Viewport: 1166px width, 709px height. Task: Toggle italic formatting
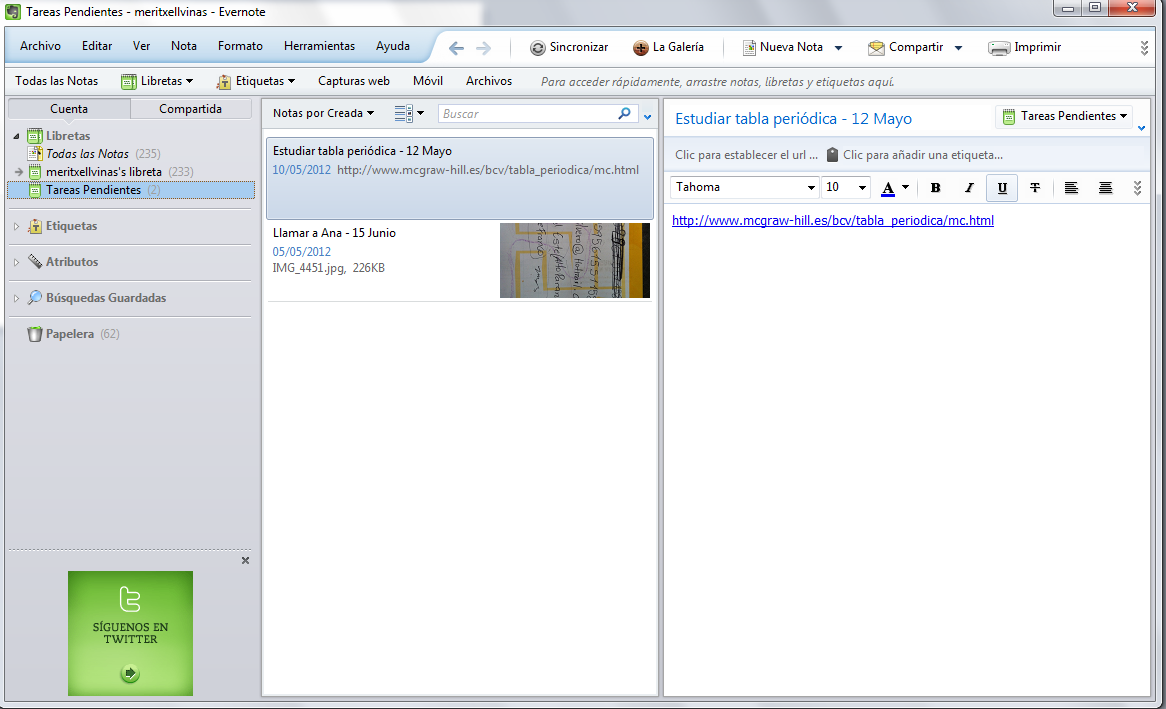(968, 188)
